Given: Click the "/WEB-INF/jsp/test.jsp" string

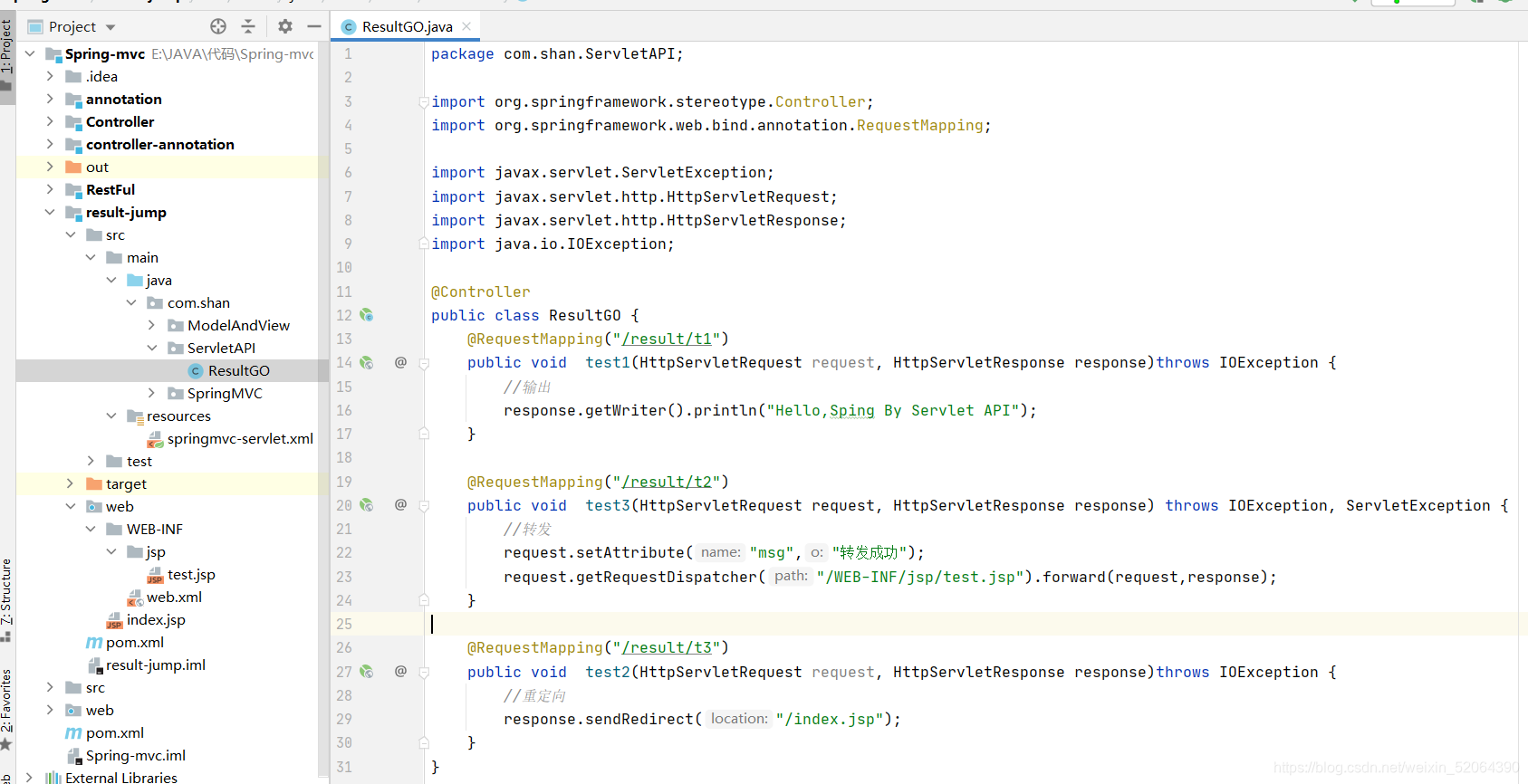Looking at the screenshot, I should click(x=919, y=577).
